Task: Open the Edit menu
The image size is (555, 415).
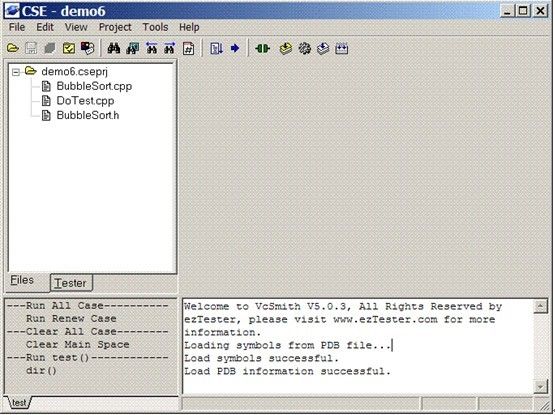Action: tap(45, 27)
